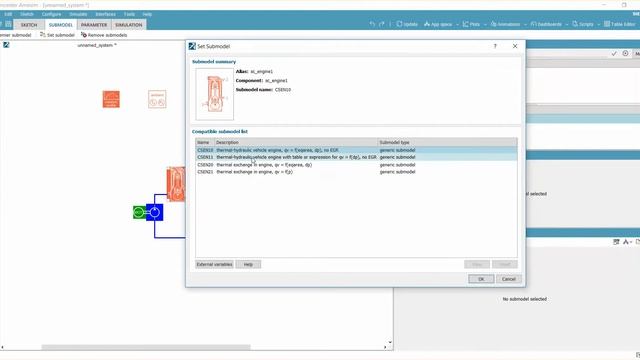The width and height of the screenshot is (640, 360).
Task: Open Animations from the toolbar
Action: [505, 24]
